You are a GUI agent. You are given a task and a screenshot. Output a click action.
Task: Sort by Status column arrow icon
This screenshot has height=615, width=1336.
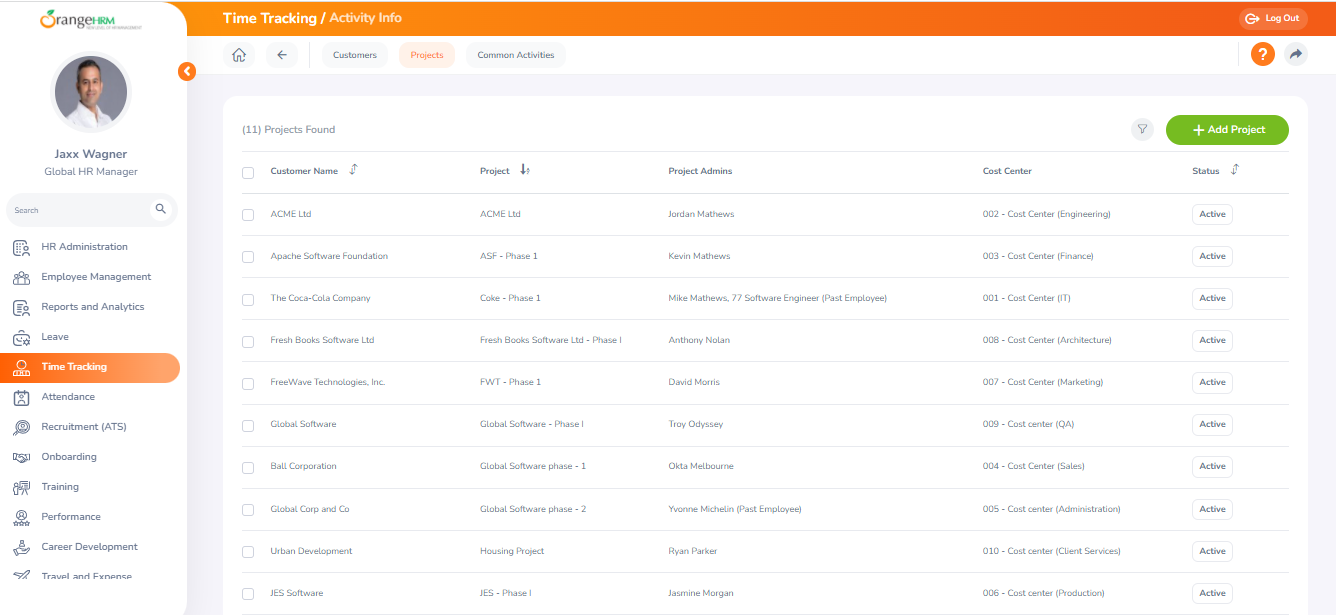(1234, 170)
